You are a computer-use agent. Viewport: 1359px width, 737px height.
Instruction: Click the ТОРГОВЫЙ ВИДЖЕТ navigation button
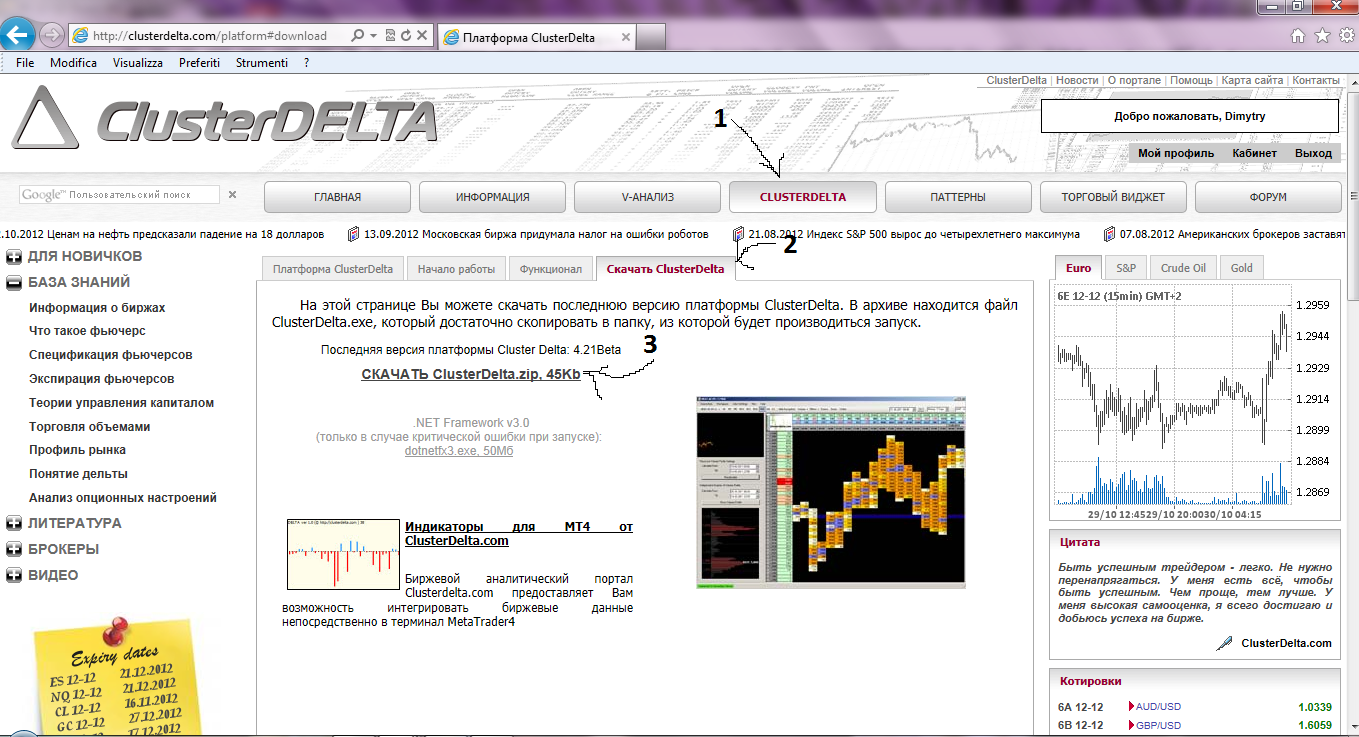pos(1113,197)
